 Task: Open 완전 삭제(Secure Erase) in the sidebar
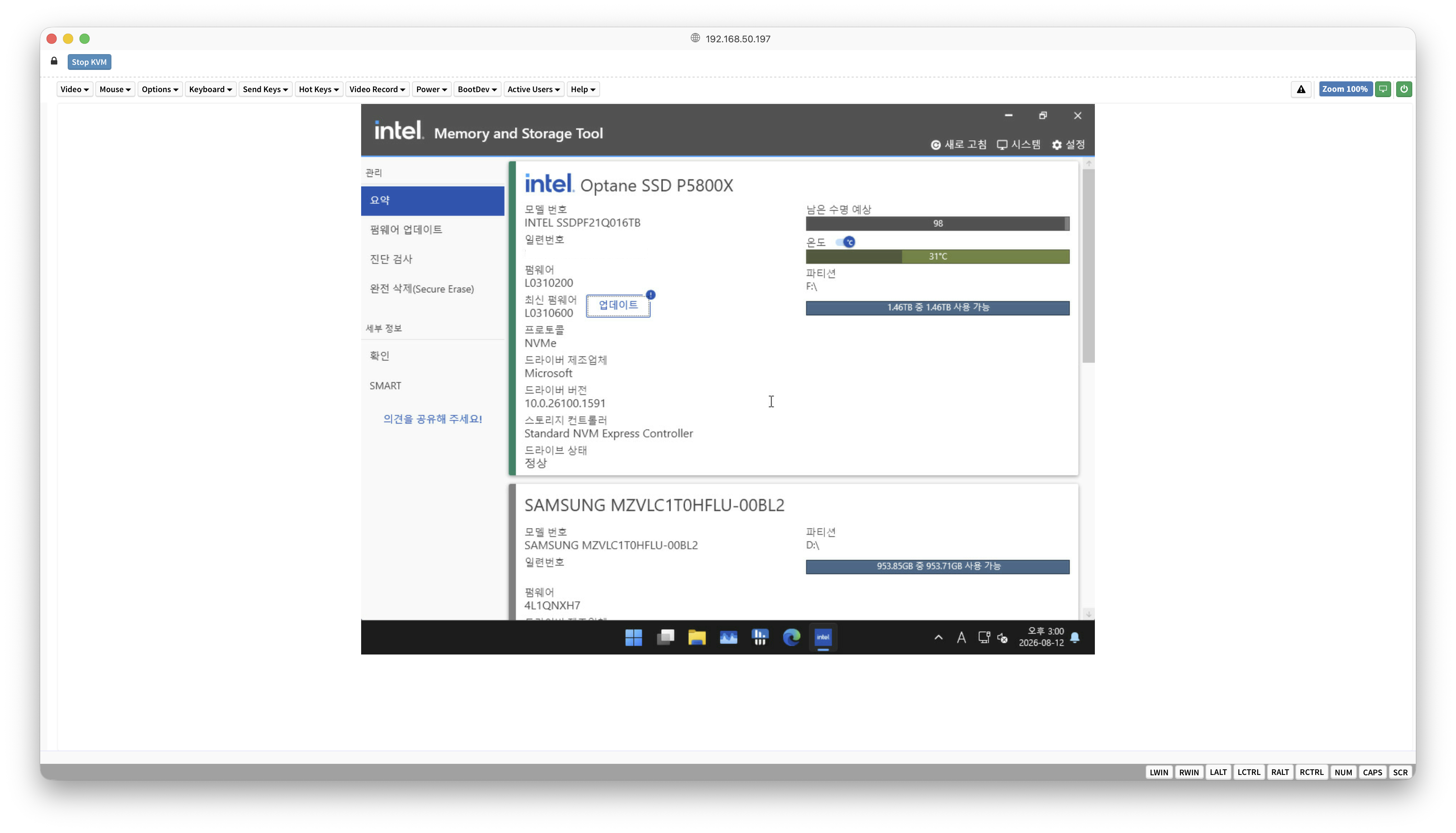tap(432, 289)
